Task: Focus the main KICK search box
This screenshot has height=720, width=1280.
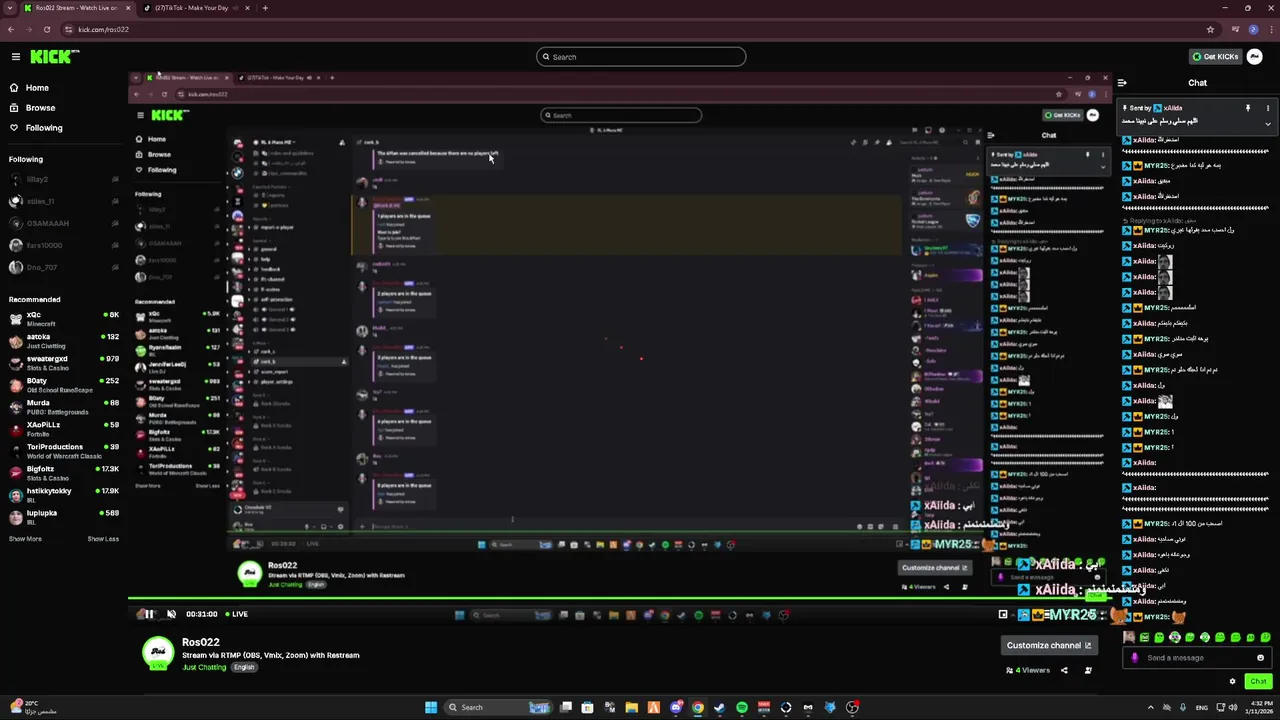Action: (641, 57)
